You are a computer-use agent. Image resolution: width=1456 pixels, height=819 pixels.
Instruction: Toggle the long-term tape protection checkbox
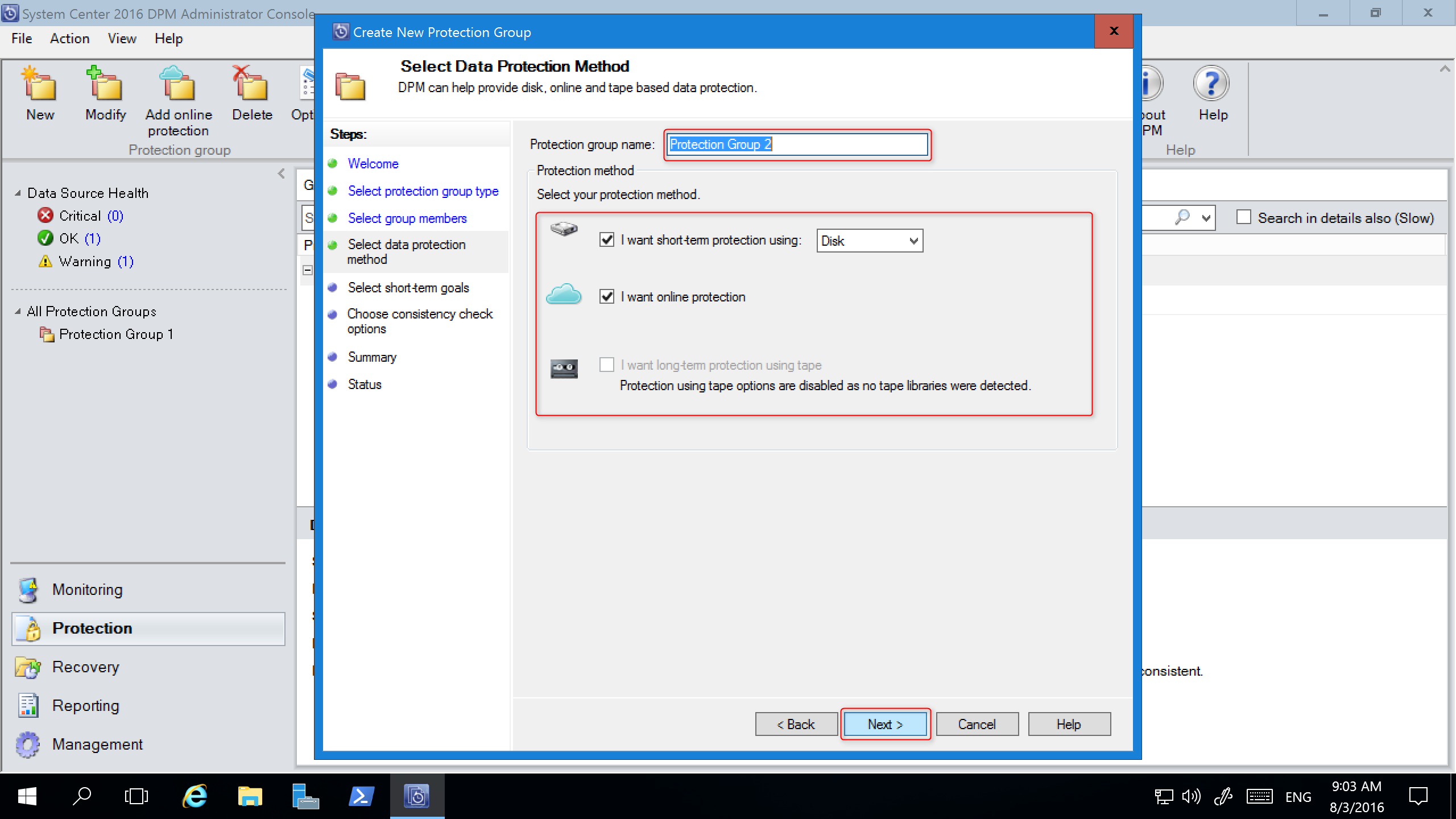[608, 365]
